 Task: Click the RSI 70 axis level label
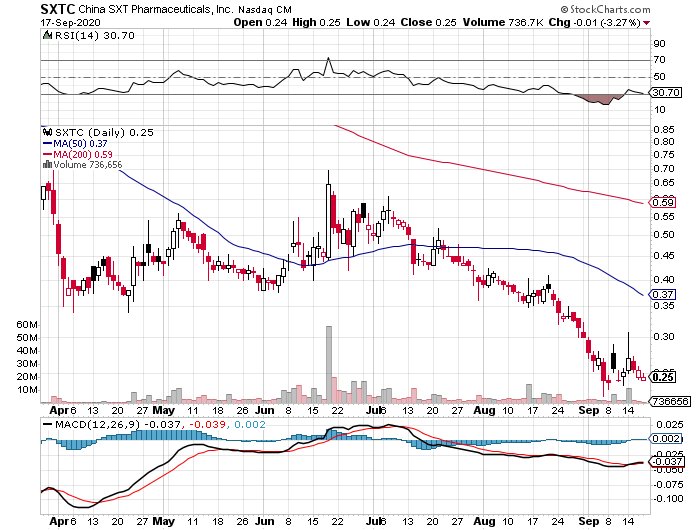pos(659,59)
